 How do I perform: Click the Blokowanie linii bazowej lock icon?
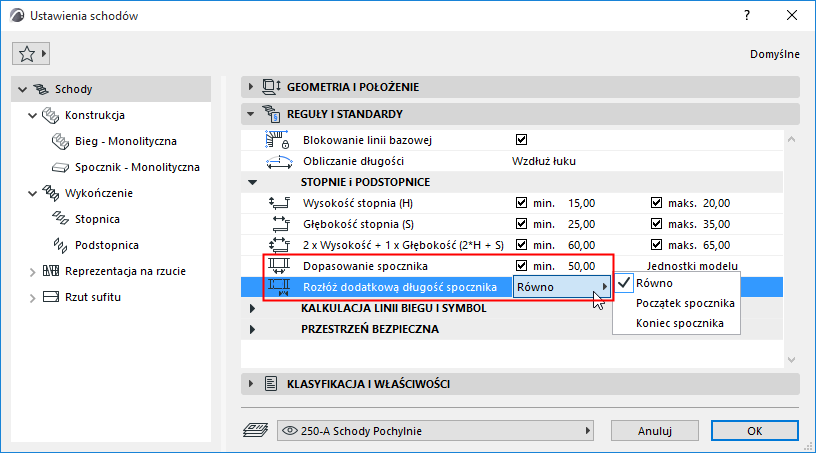(x=277, y=140)
